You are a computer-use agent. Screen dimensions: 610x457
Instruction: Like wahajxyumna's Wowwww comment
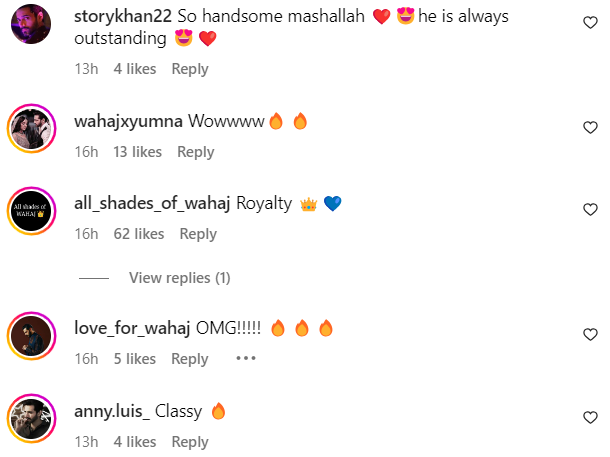click(590, 128)
